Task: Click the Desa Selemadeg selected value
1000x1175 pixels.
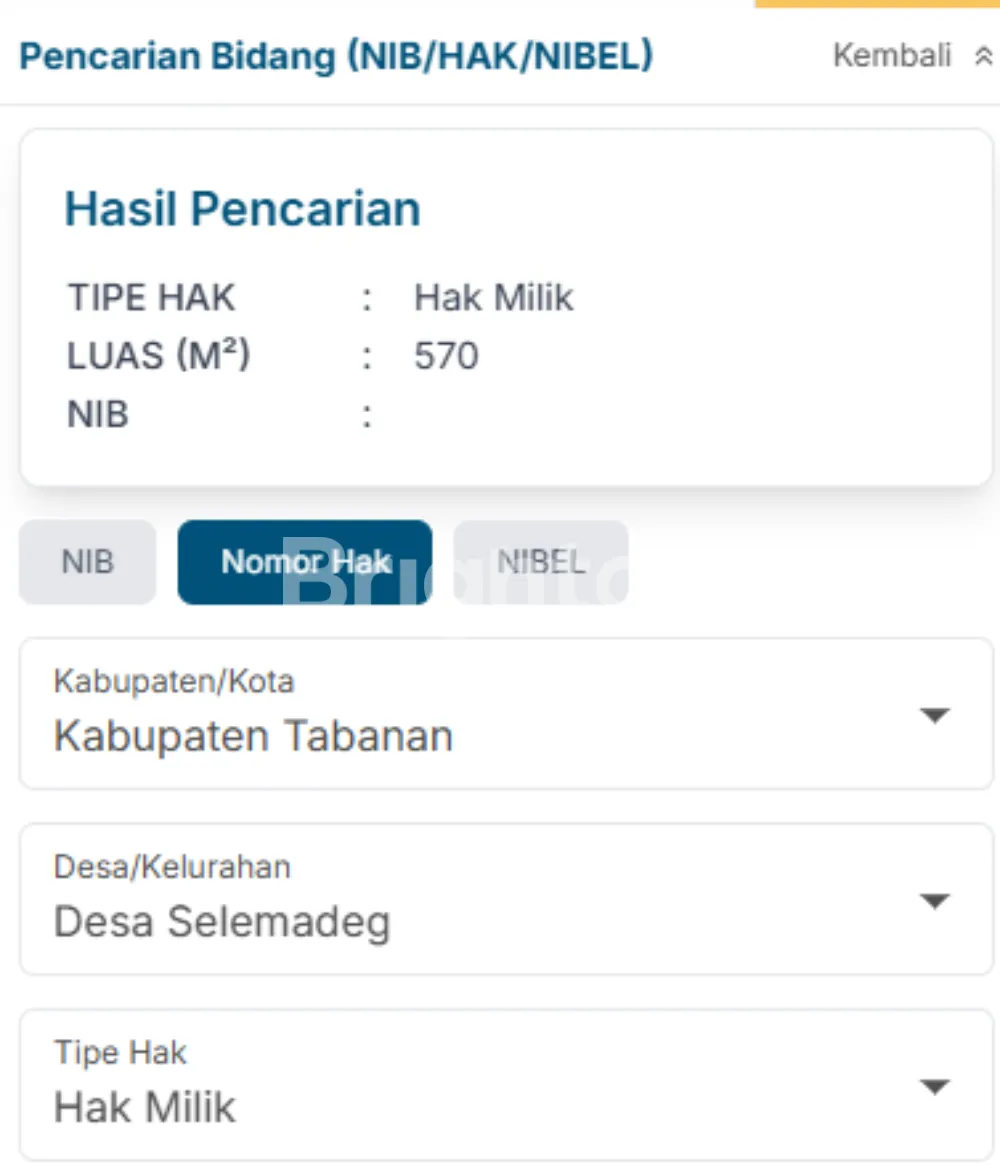Action: click(x=222, y=922)
